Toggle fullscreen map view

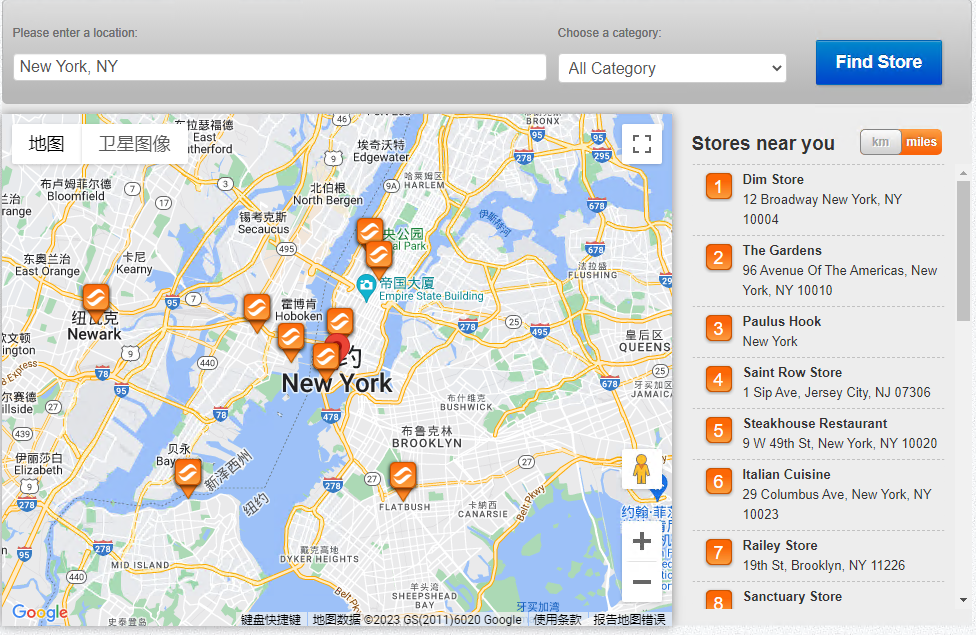642,144
